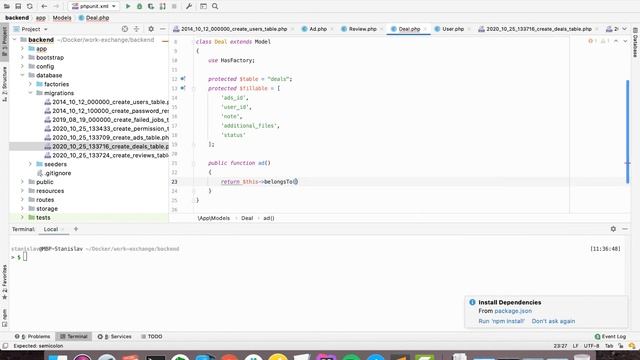
Task: Select the Local terminal session tab
Action: (51, 229)
